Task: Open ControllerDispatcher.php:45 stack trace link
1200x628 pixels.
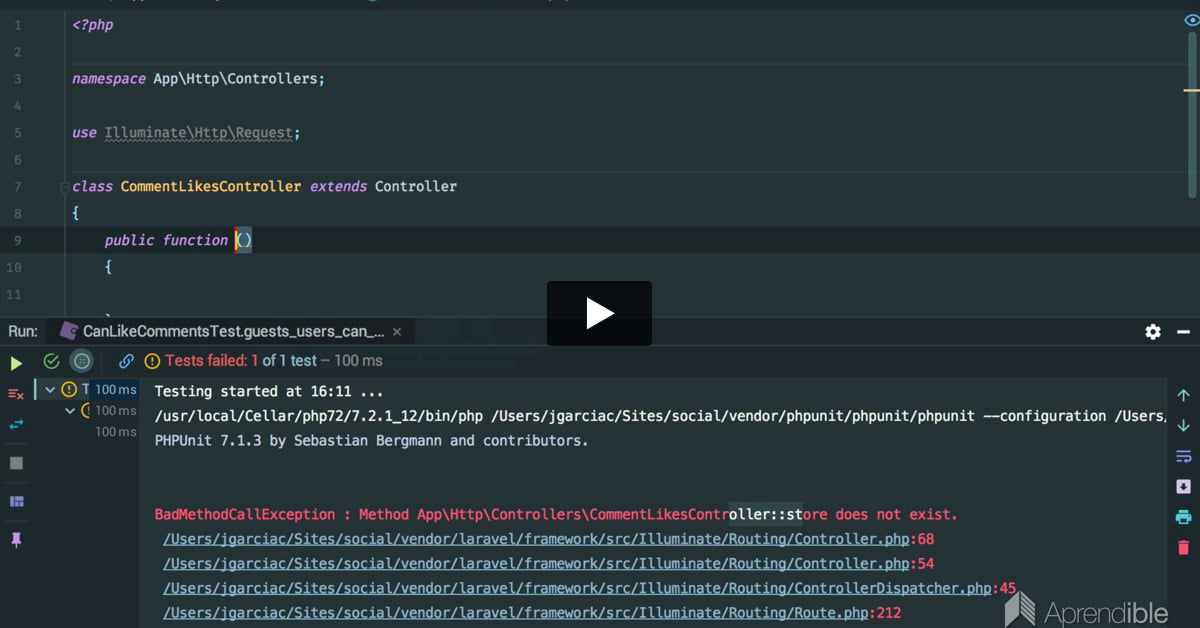Action: click(589, 588)
